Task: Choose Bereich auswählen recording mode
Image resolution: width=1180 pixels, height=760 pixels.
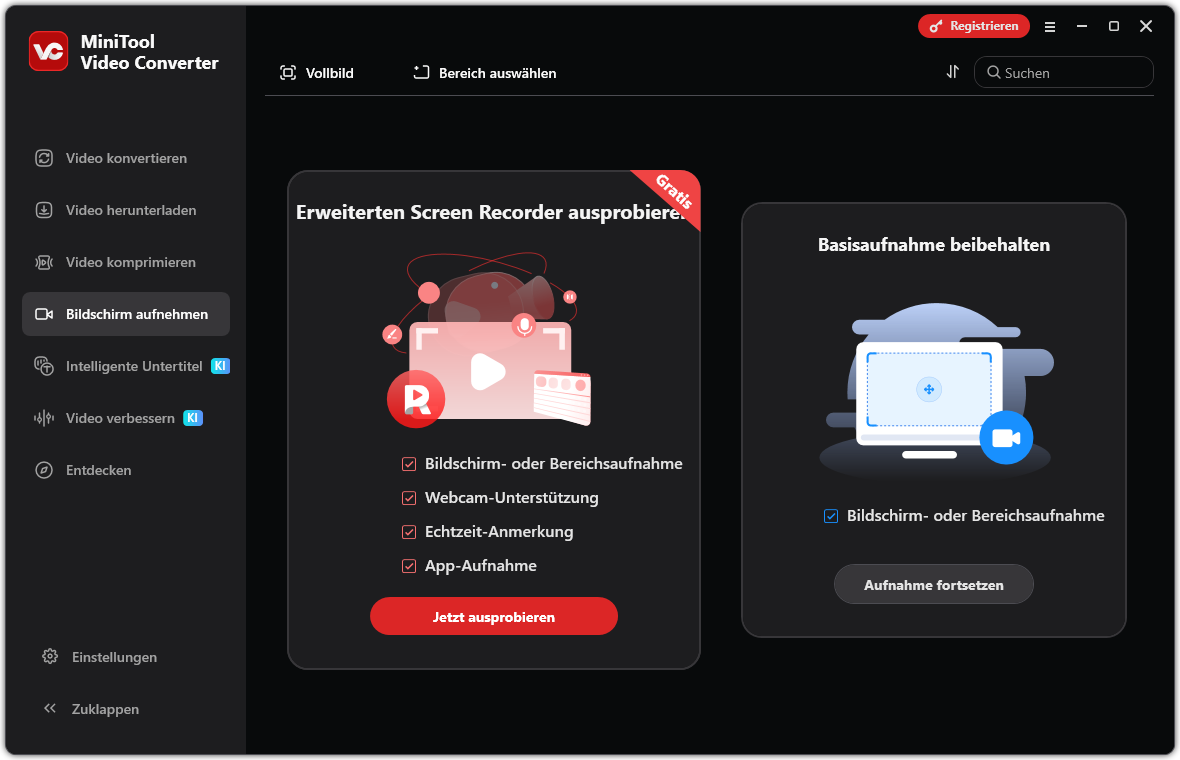Action: [x=485, y=73]
